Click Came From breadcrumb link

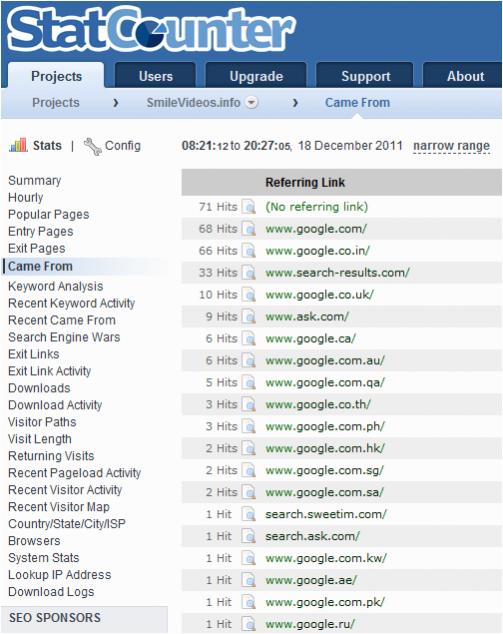tap(357, 103)
